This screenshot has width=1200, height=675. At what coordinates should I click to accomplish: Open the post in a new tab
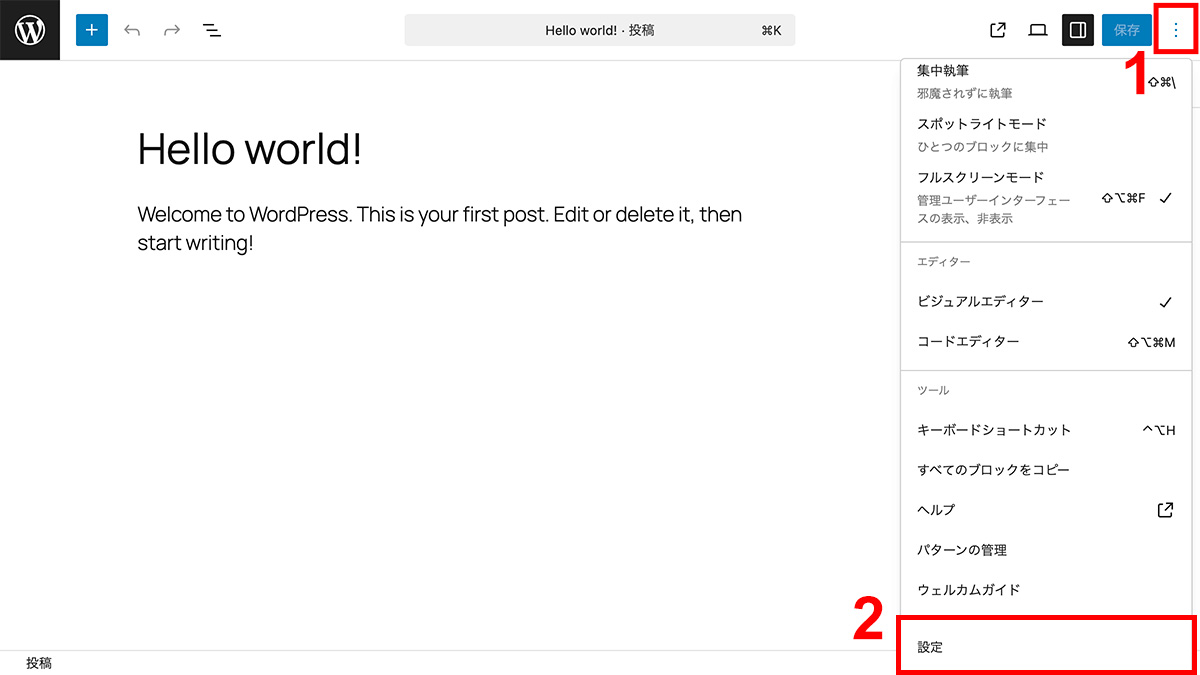coord(997,30)
